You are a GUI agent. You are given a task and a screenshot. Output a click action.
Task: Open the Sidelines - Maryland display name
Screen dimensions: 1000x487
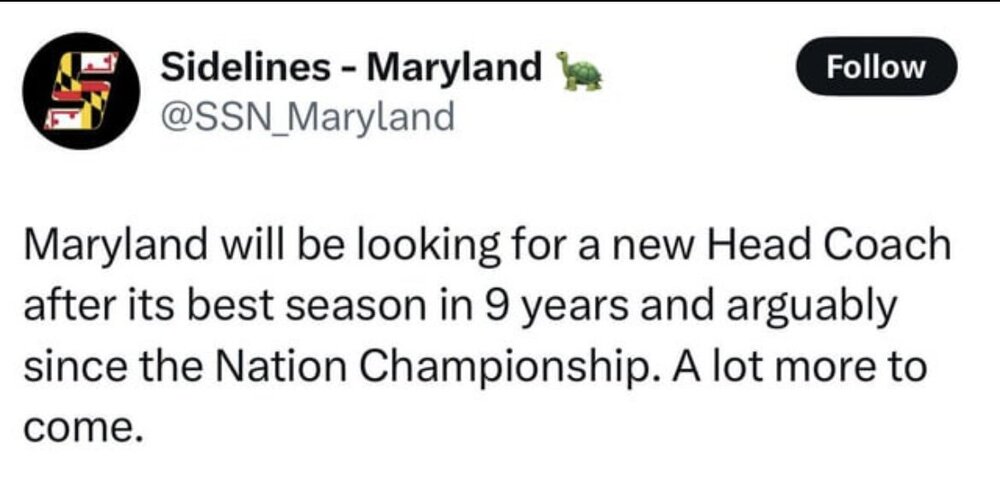[x=350, y=68]
